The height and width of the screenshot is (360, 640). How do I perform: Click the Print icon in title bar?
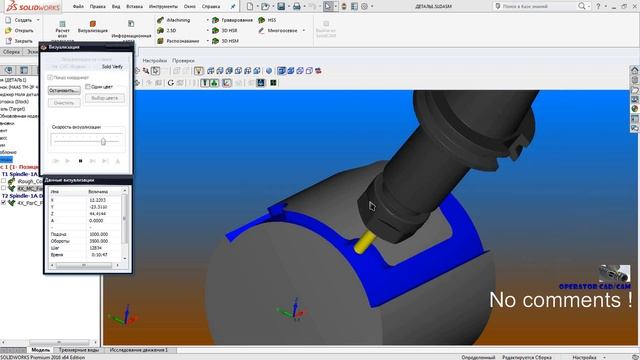coord(297,6)
